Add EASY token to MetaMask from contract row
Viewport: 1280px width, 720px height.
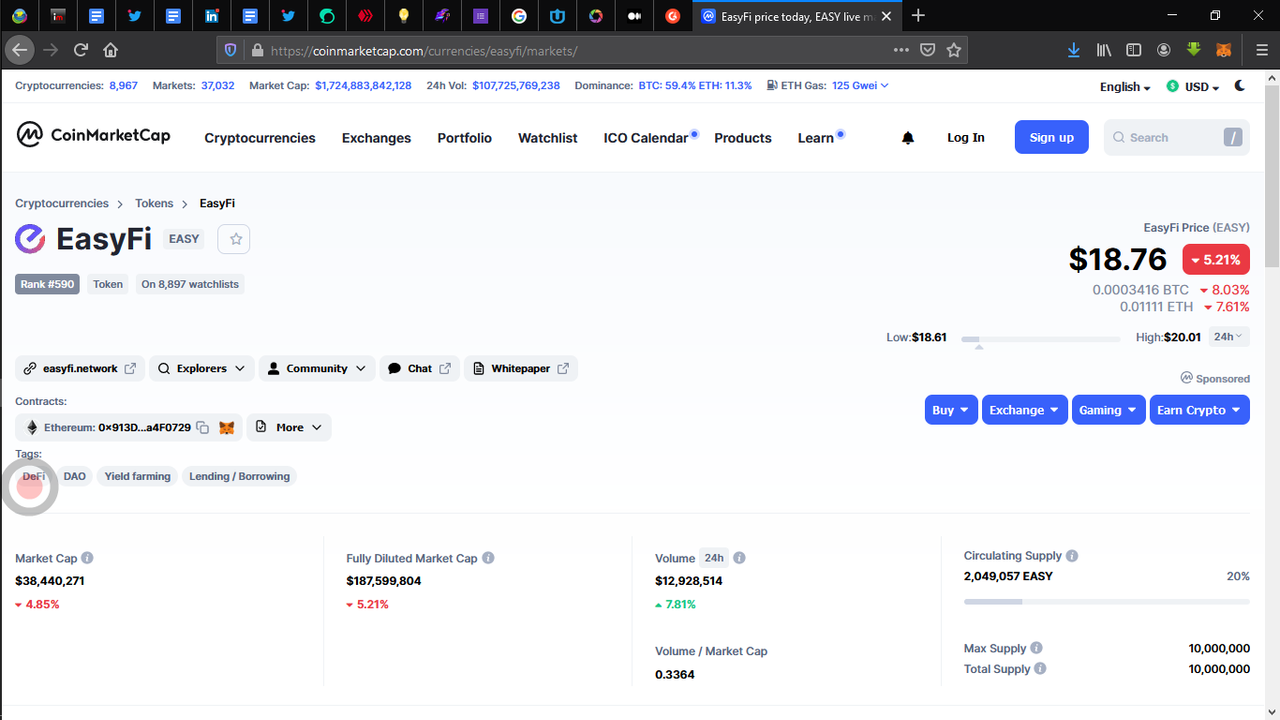227,428
